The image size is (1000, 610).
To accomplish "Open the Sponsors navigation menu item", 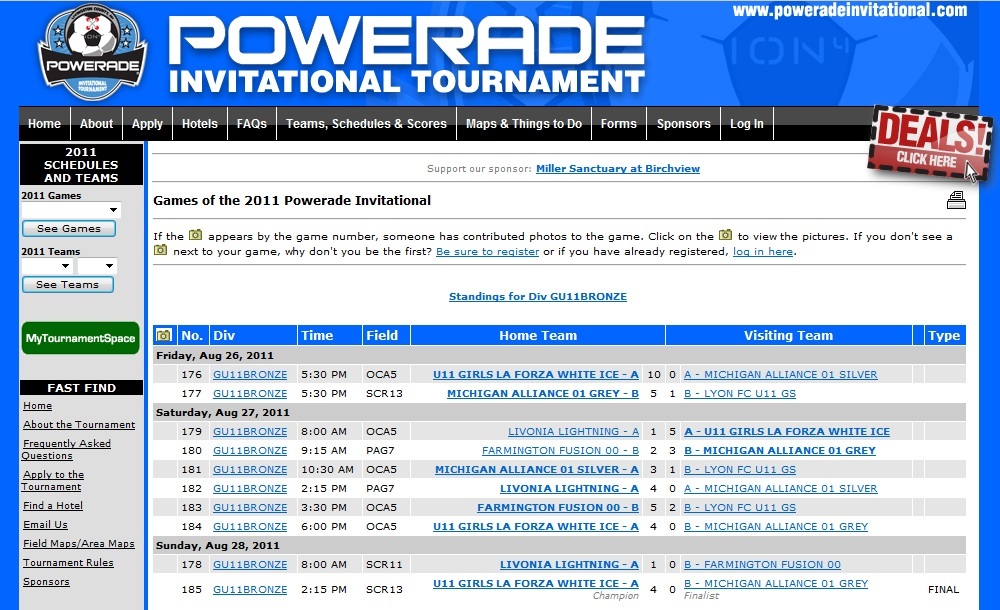I will 684,124.
